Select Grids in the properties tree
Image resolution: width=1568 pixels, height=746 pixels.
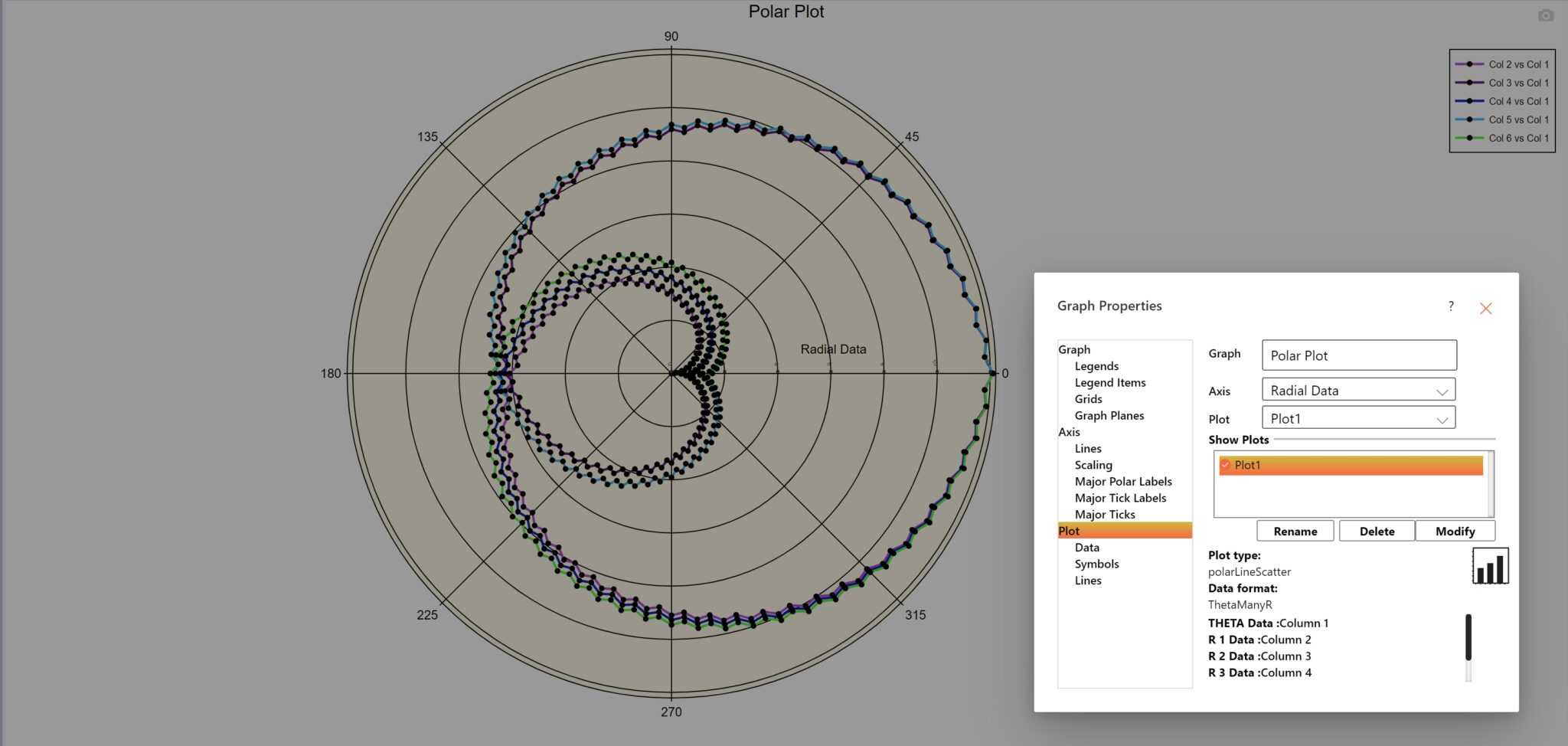pyautogui.click(x=1088, y=399)
